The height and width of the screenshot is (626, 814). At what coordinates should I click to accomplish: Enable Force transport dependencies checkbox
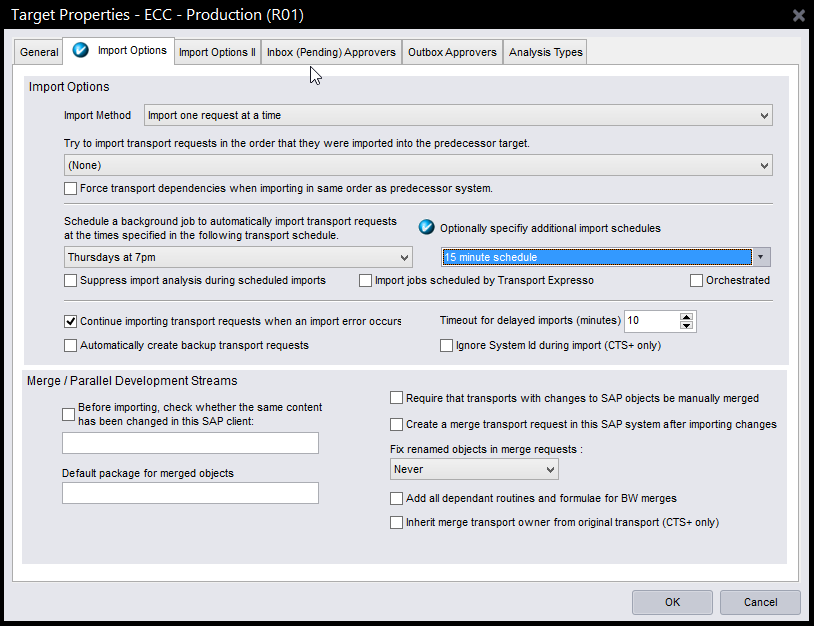click(71, 188)
